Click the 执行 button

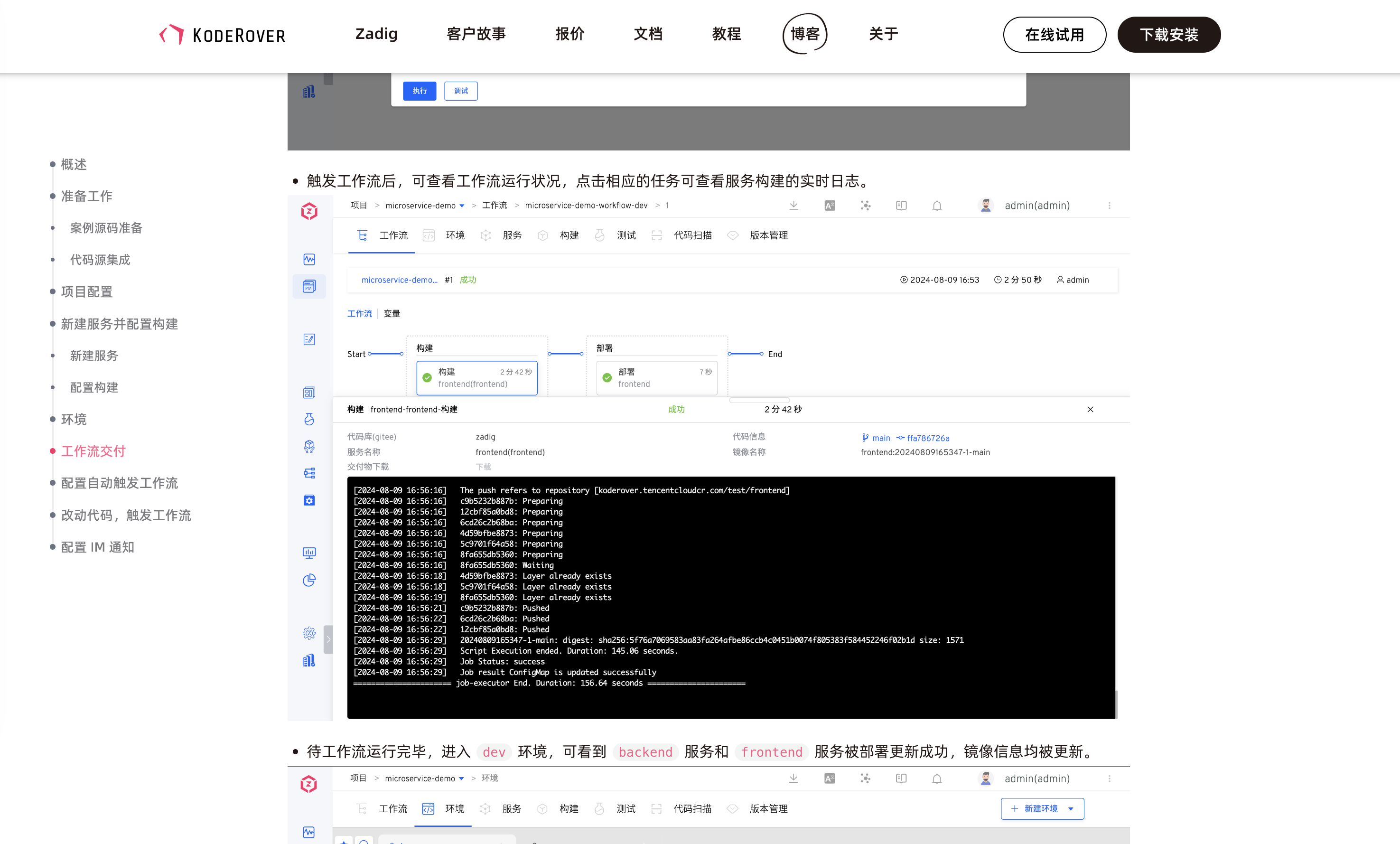point(420,91)
